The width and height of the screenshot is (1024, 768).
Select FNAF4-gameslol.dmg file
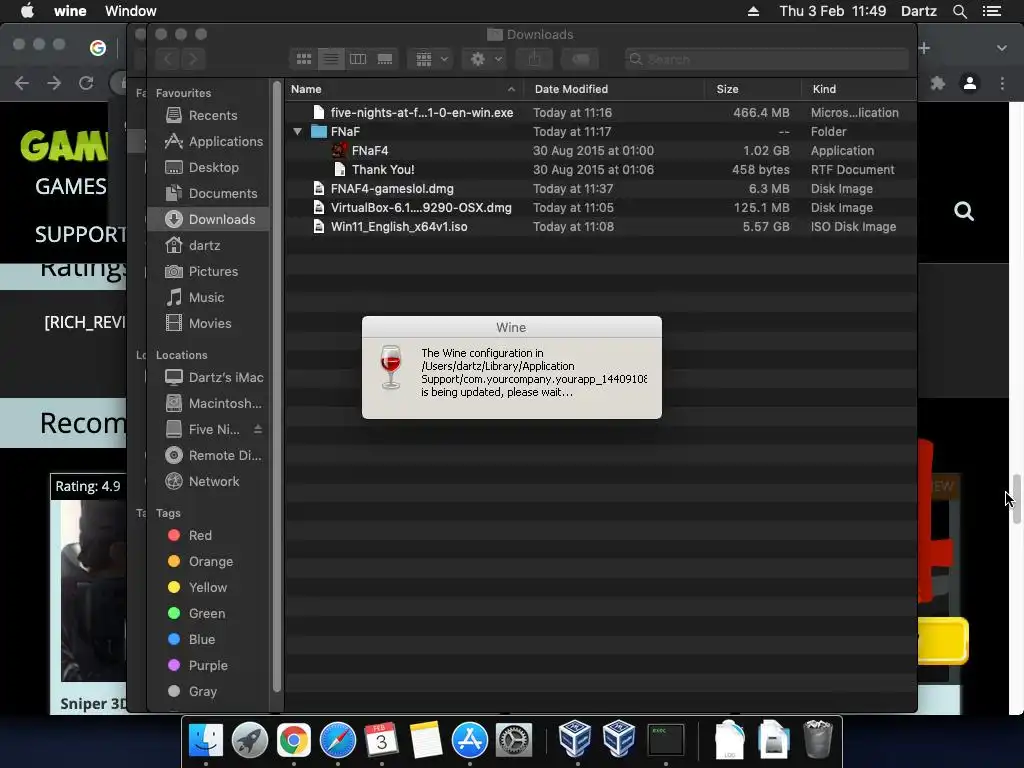601,189
